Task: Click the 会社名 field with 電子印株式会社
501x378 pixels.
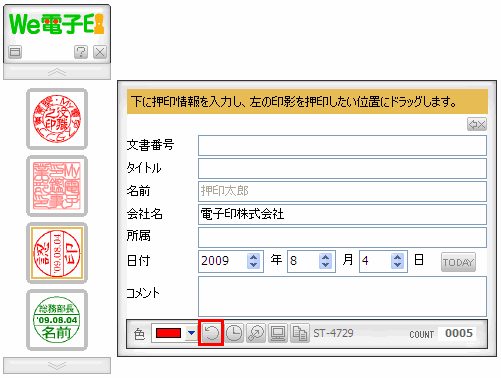Action: point(342,214)
